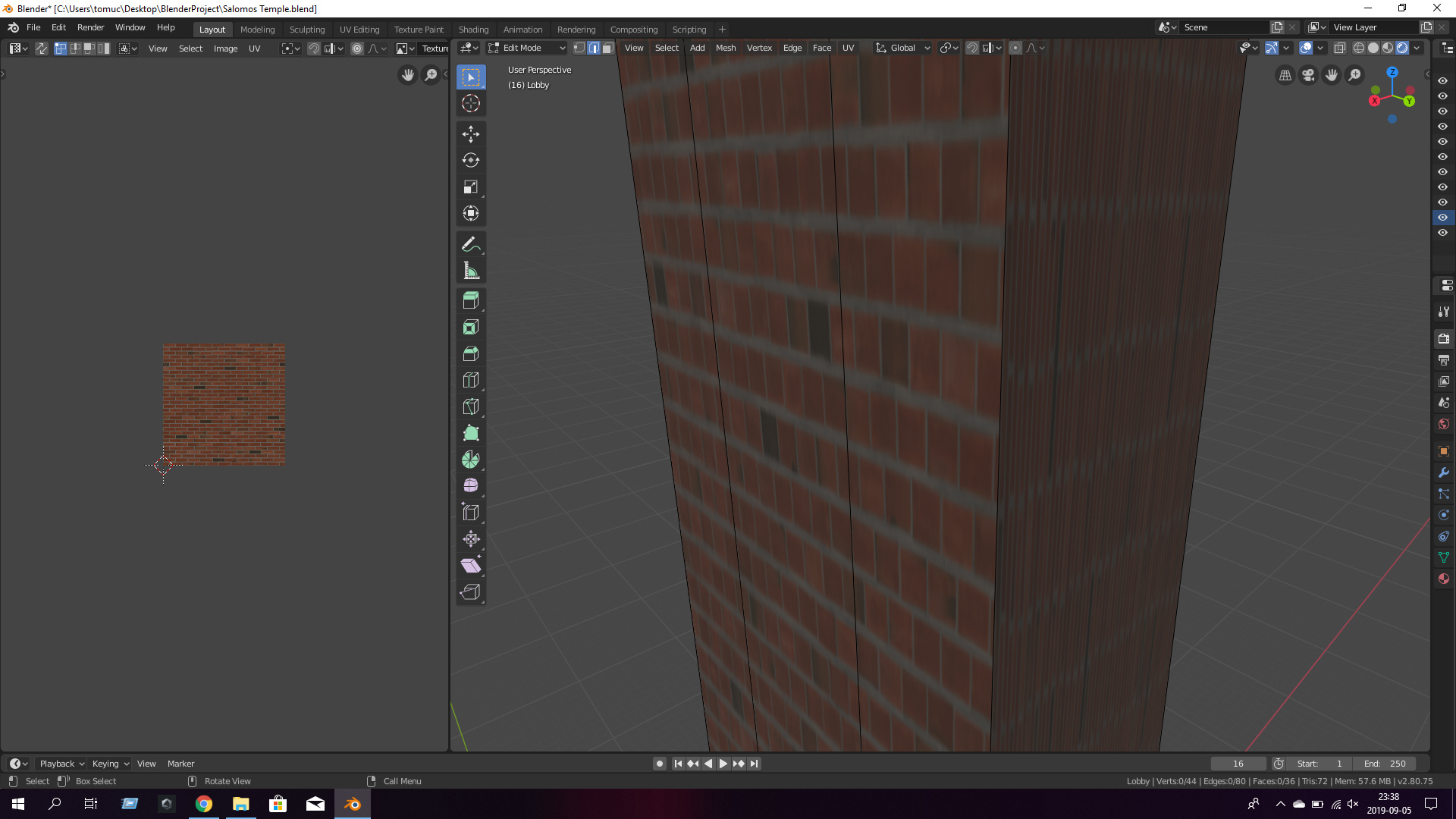
Task: Select the Cursor tool in the toolbar
Action: coord(471,103)
